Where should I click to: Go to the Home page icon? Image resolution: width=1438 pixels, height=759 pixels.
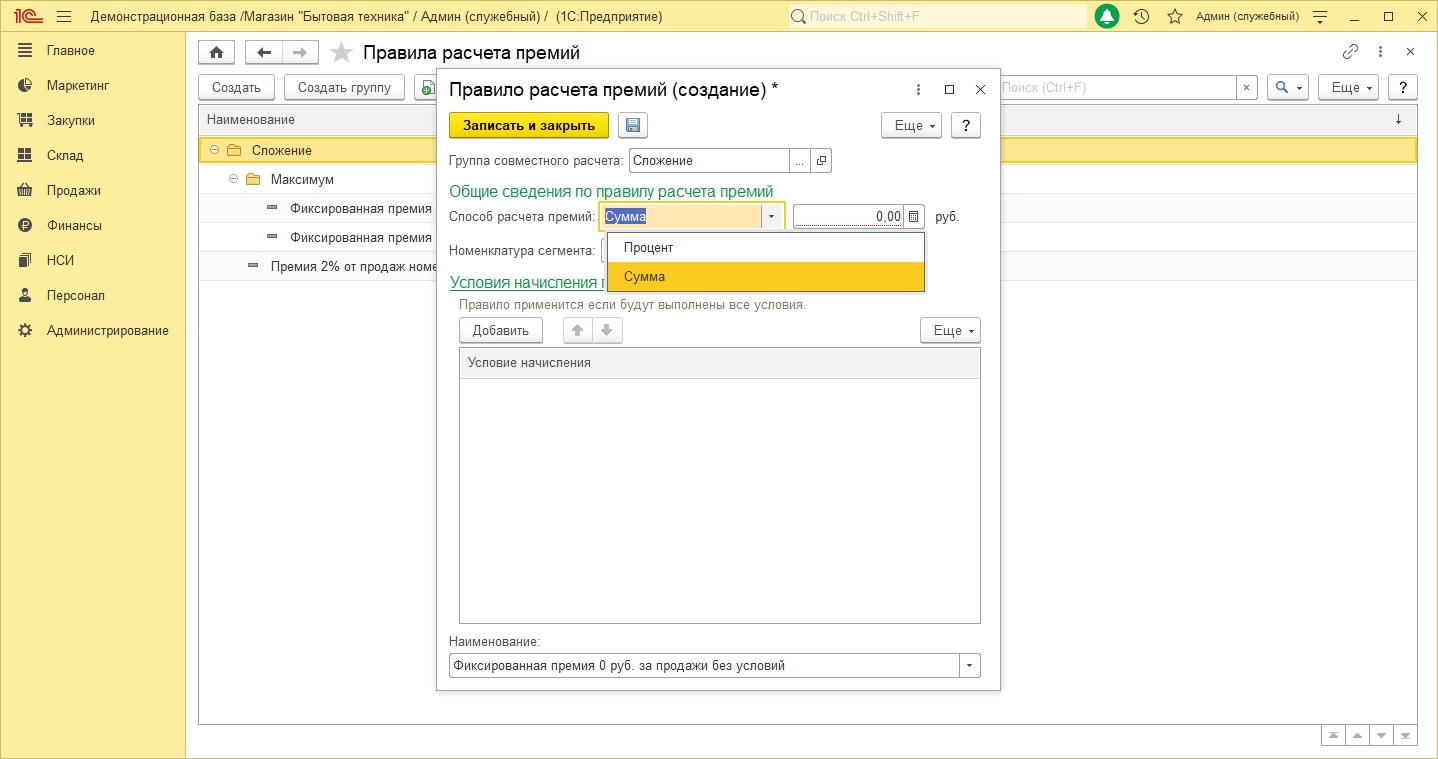click(x=216, y=52)
